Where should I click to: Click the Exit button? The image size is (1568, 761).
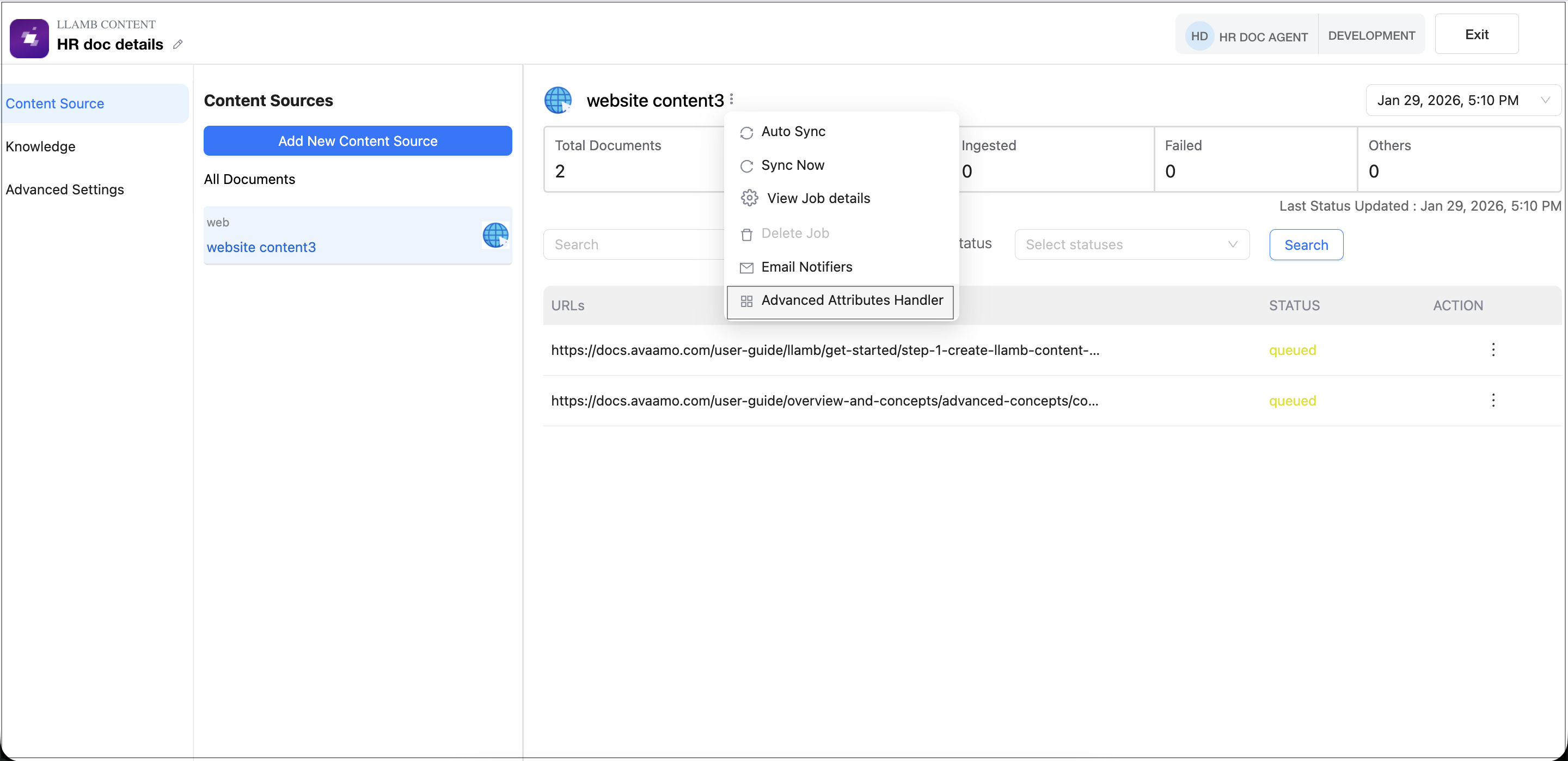1476,35
